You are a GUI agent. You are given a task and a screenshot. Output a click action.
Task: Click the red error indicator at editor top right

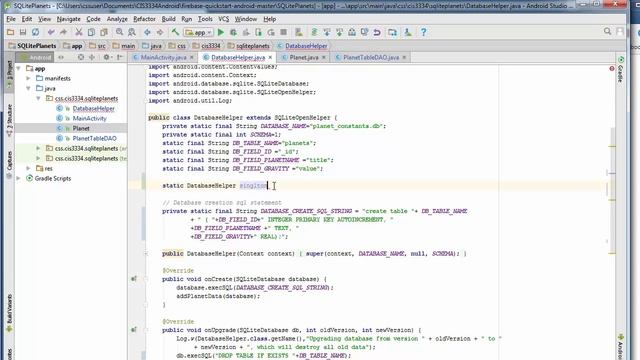[x=611, y=69]
